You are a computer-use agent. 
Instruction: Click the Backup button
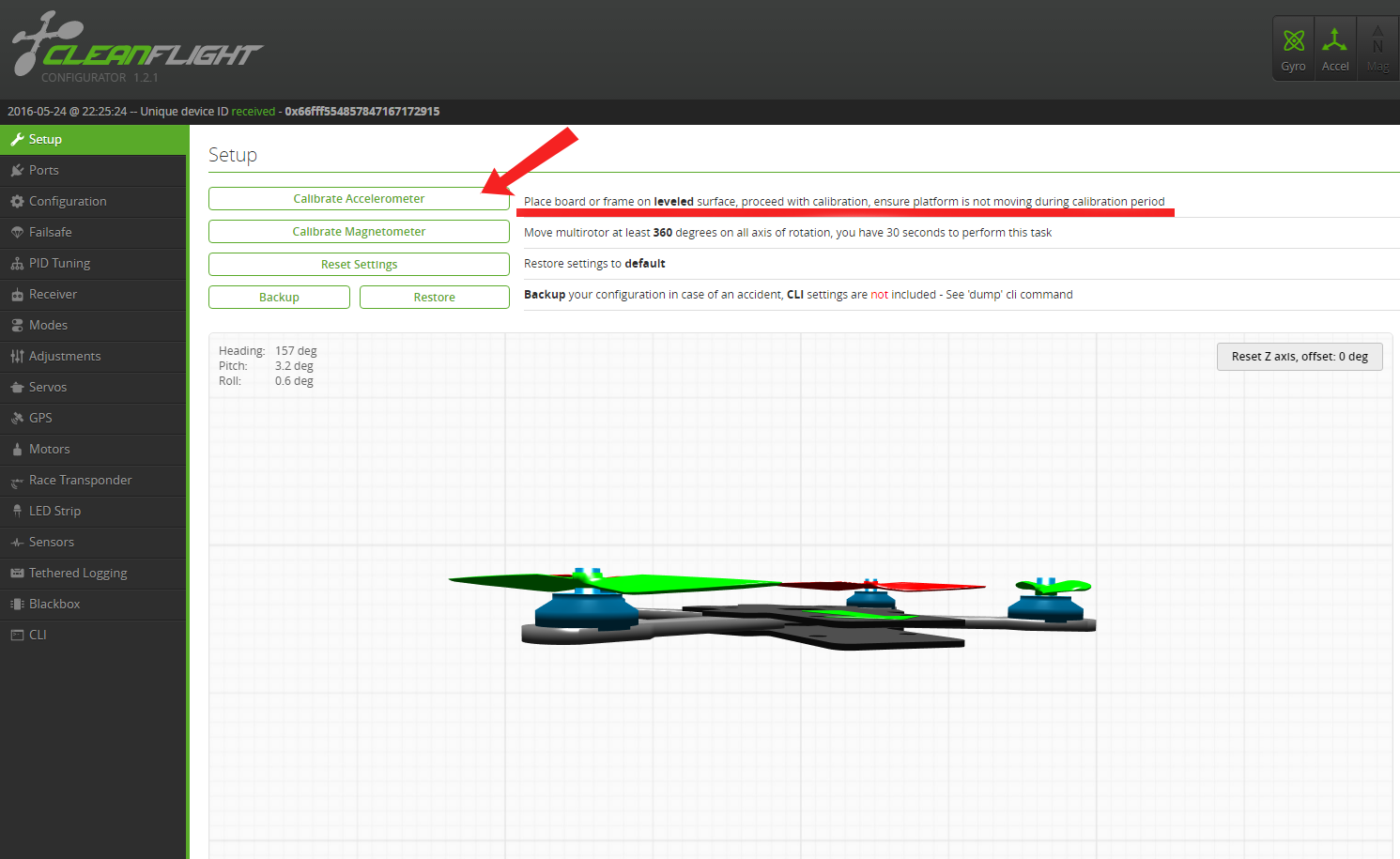pos(279,298)
